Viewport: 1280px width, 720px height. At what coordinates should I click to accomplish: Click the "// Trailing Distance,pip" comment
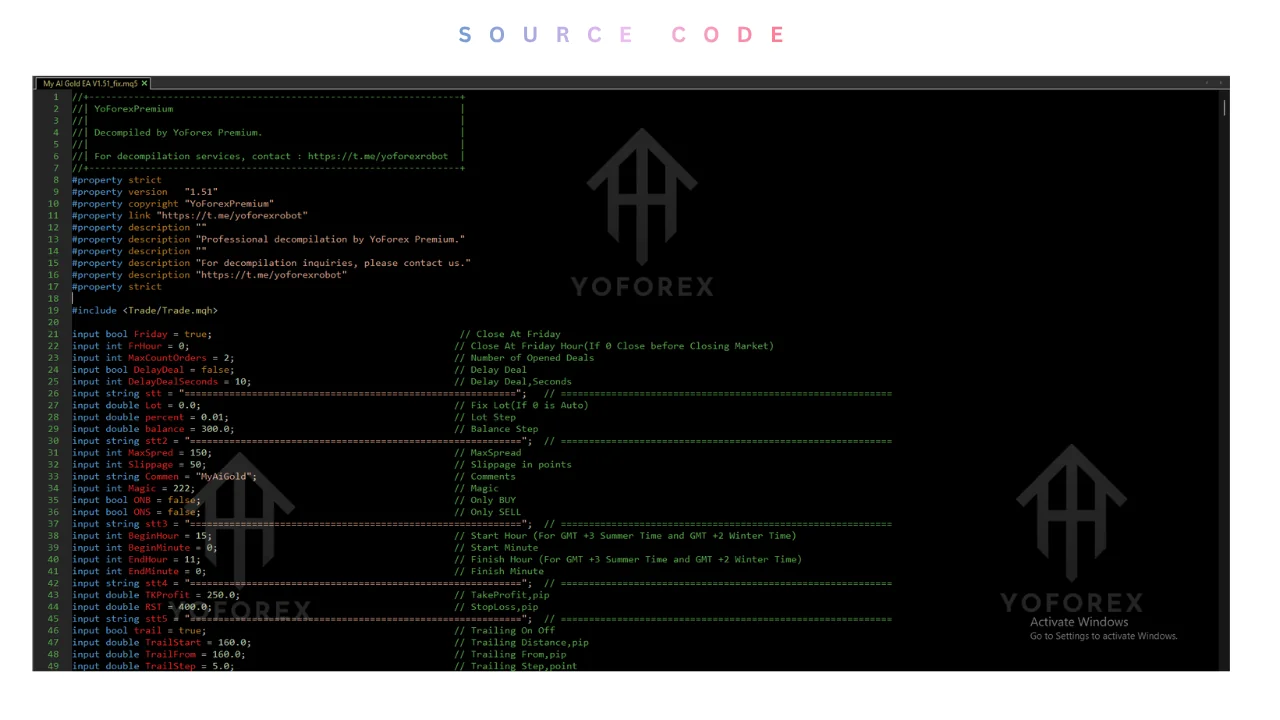click(x=521, y=643)
